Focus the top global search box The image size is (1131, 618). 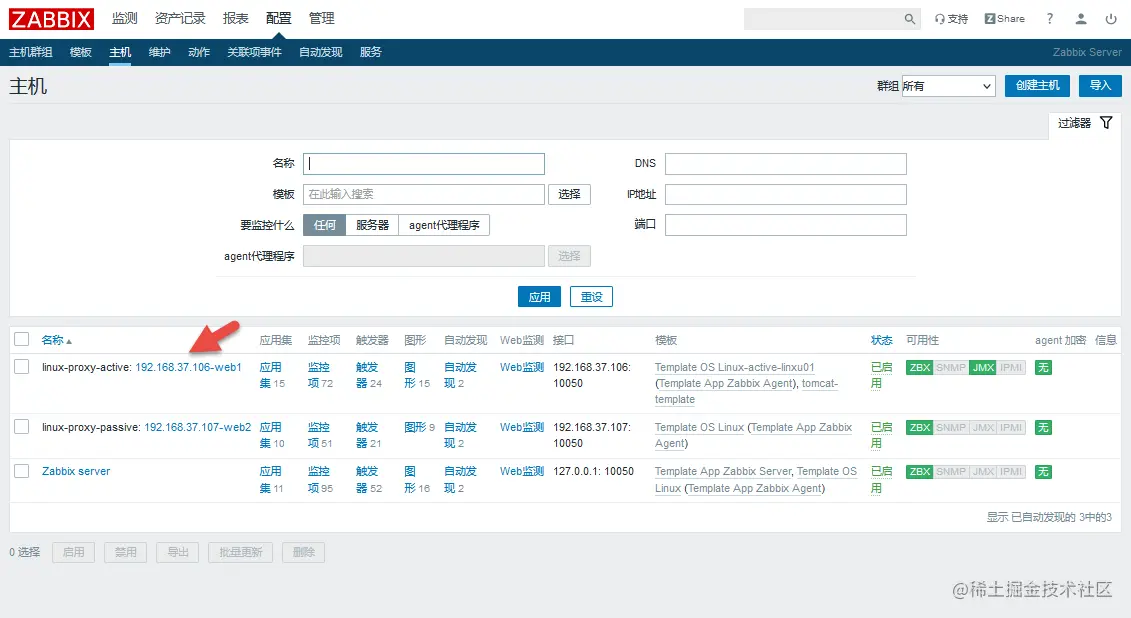(x=823, y=19)
